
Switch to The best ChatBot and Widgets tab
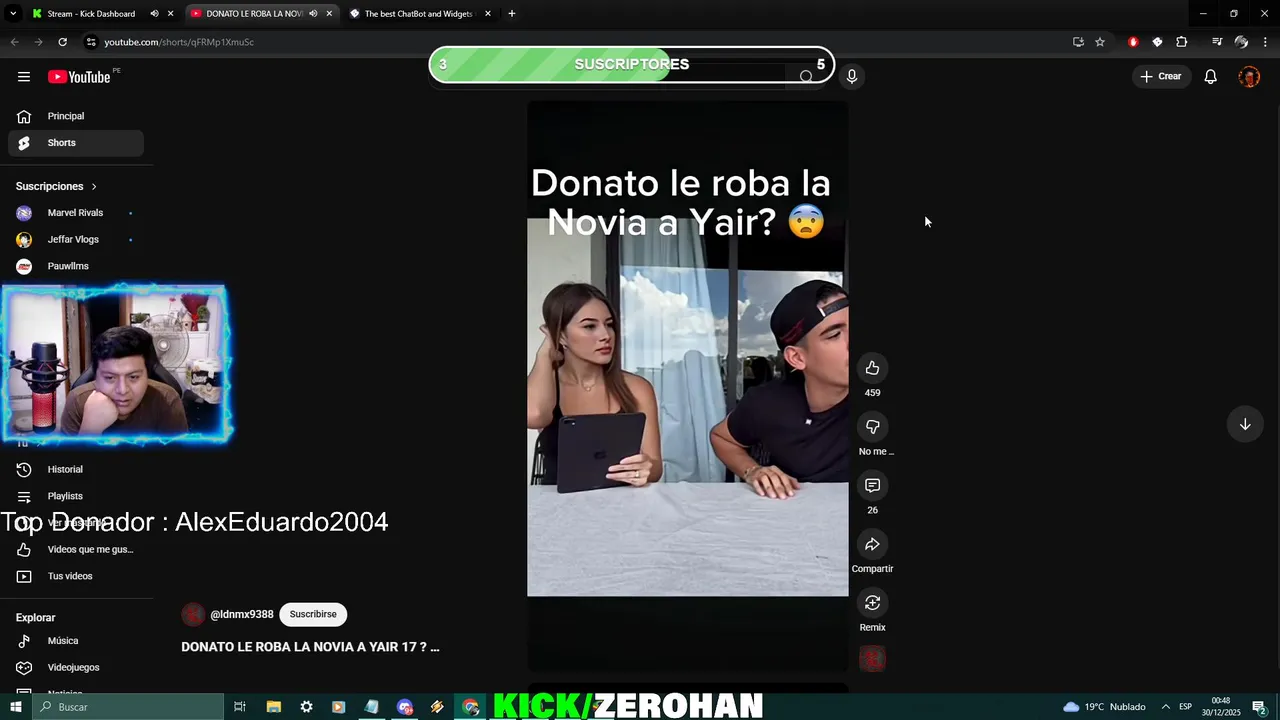click(x=418, y=14)
